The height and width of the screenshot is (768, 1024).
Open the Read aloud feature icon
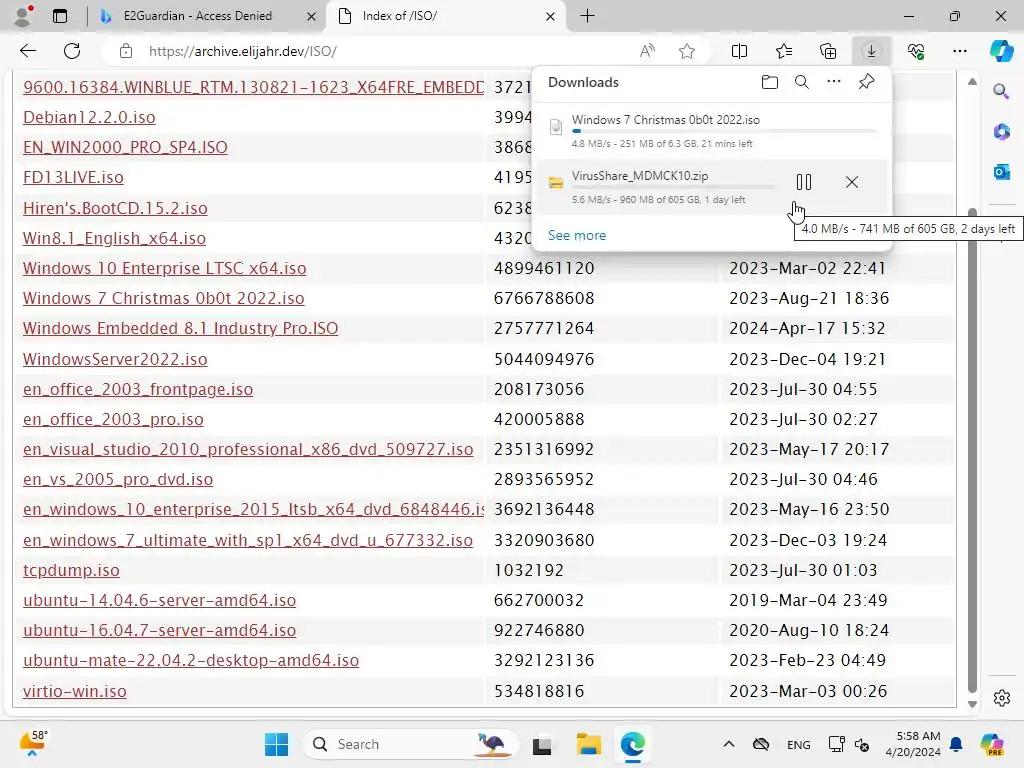click(647, 51)
